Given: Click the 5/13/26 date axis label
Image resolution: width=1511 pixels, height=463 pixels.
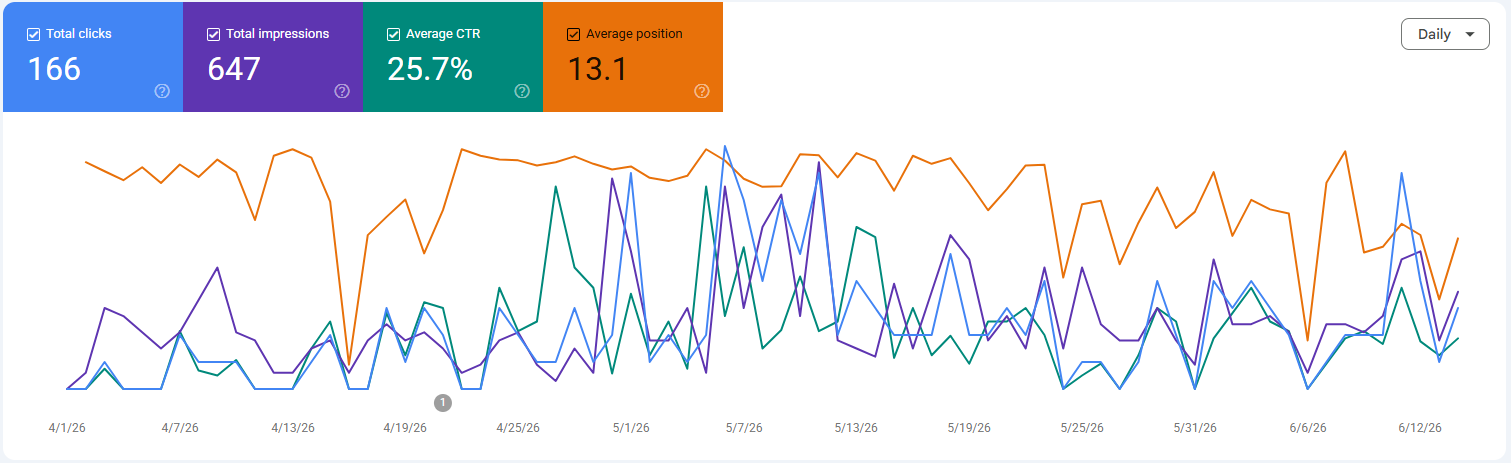Looking at the screenshot, I should [856, 428].
